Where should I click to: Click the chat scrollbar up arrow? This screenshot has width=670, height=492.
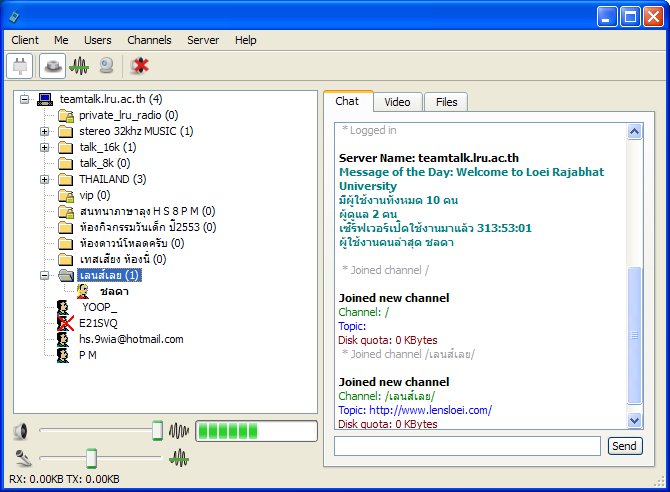635,131
